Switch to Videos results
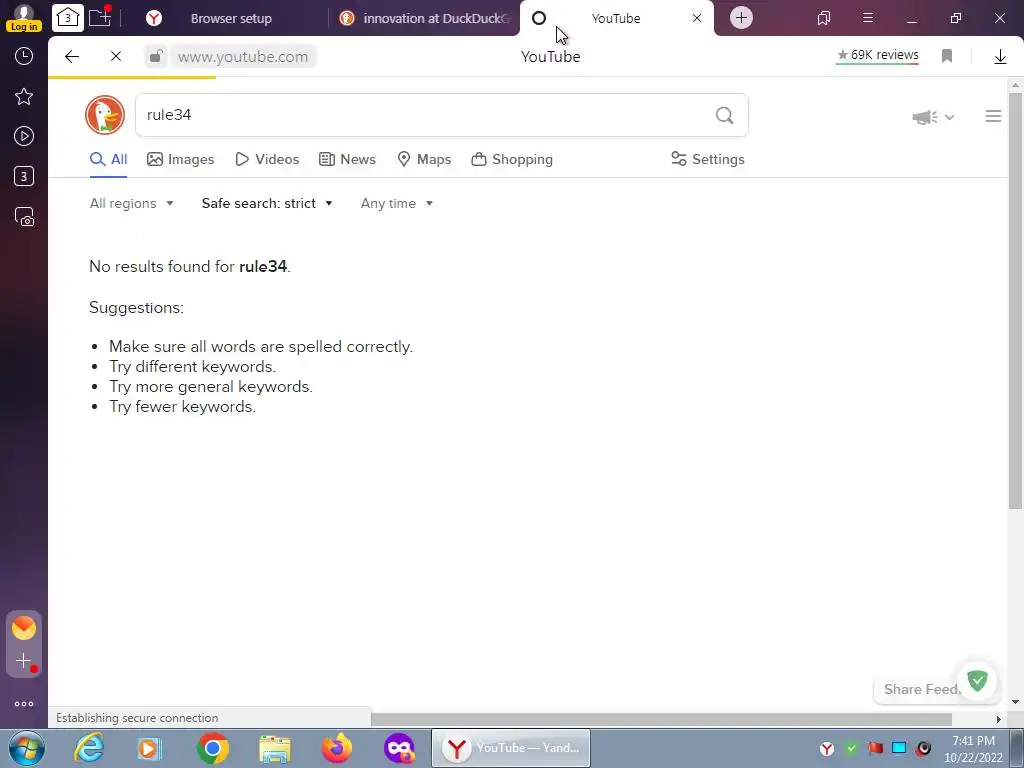This screenshot has width=1024, height=768. click(x=267, y=159)
